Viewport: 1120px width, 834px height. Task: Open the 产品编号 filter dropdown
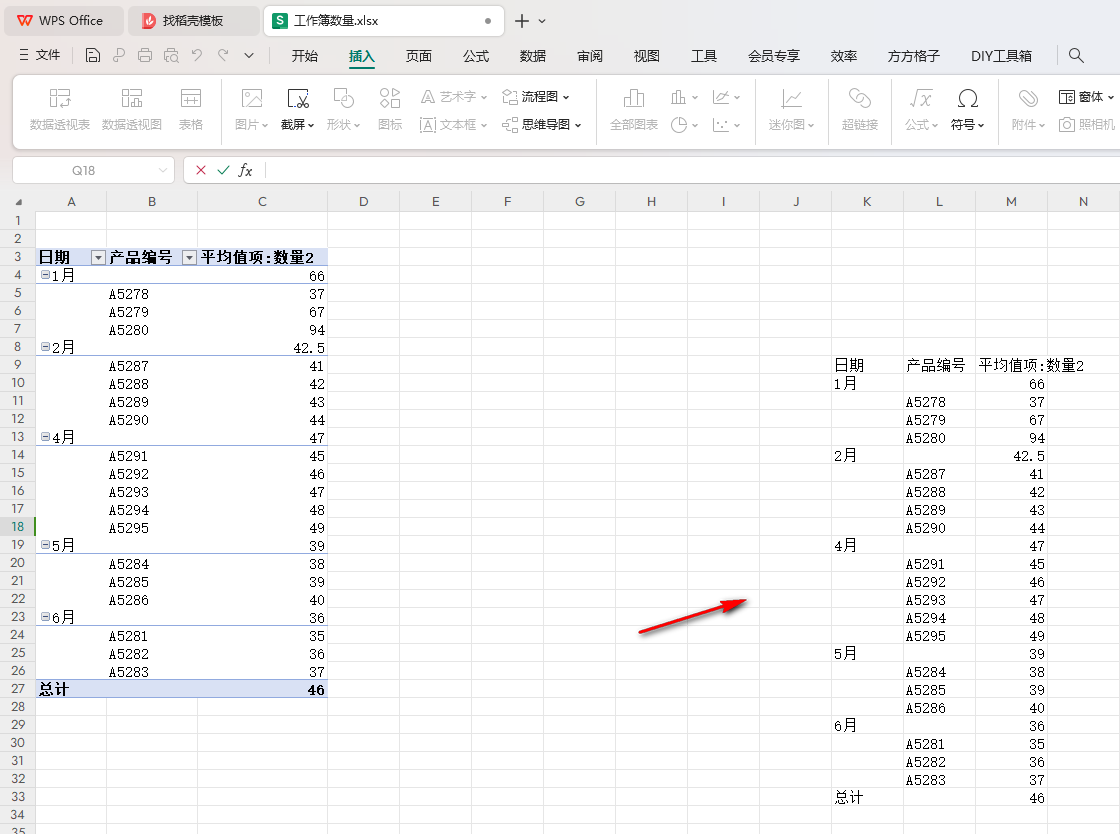click(x=189, y=258)
